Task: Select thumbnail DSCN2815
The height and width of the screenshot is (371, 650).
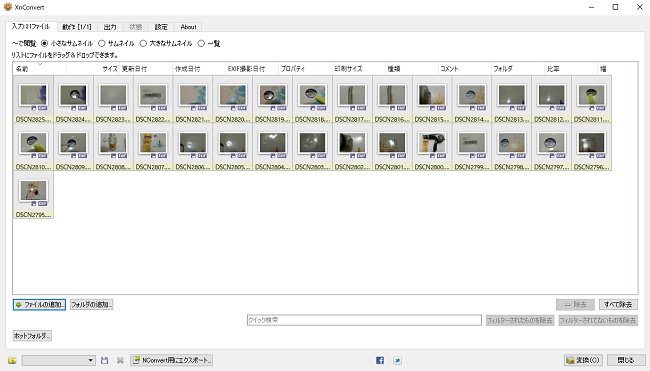Action: [432, 99]
